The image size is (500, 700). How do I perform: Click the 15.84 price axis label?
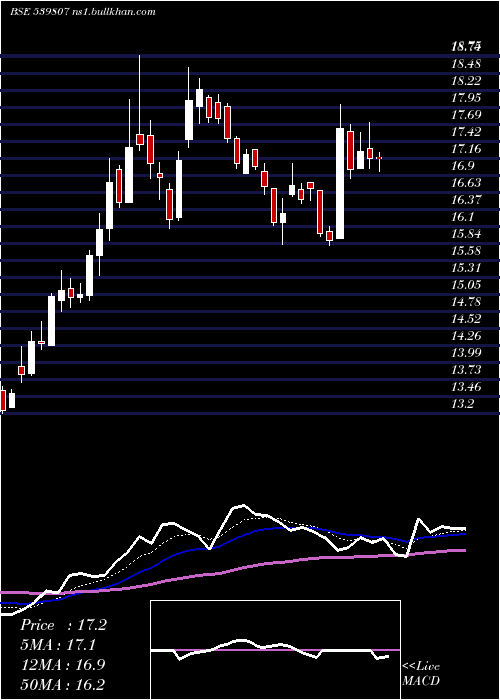(x=466, y=233)
